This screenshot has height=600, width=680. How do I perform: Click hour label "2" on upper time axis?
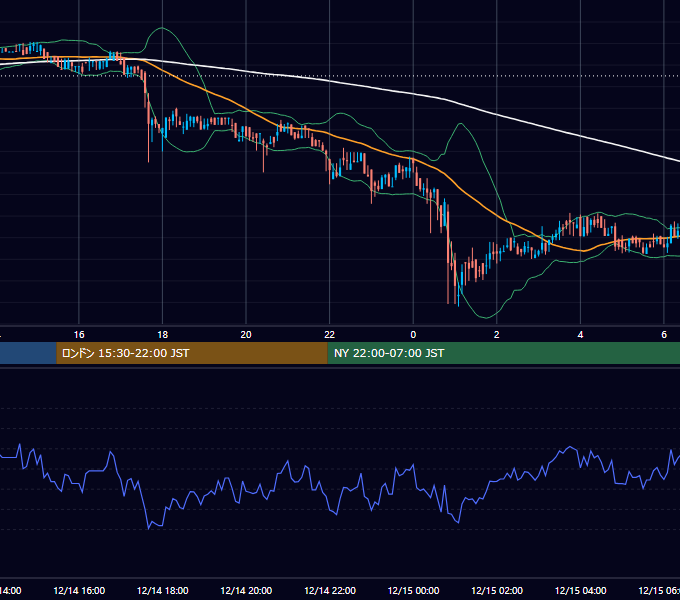pos(497,335)
